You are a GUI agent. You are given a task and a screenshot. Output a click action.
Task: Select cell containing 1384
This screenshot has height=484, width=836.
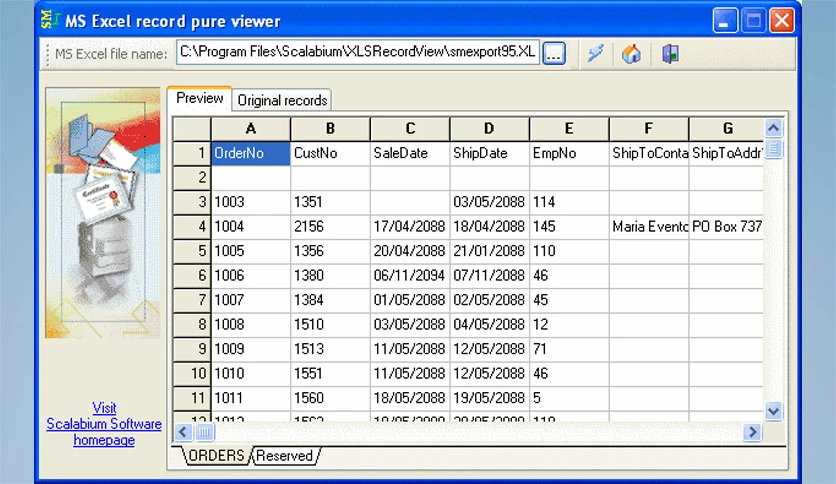click(330, 300)
